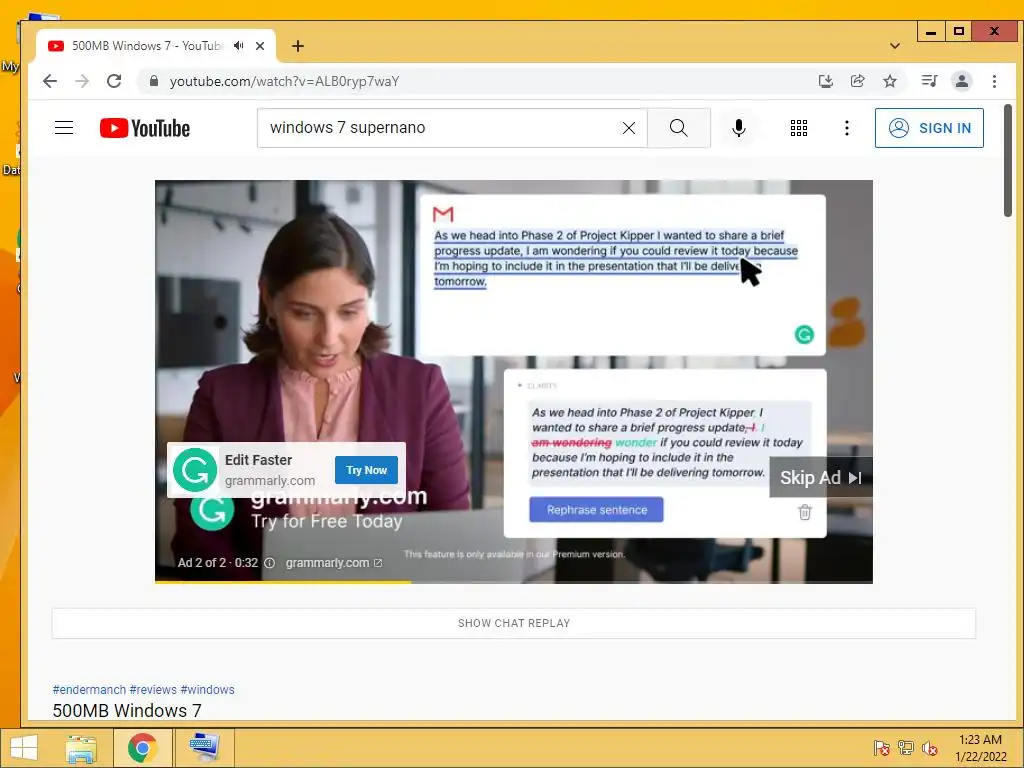
Task: Open a new browser tab
Action: [x=298, y=46]
